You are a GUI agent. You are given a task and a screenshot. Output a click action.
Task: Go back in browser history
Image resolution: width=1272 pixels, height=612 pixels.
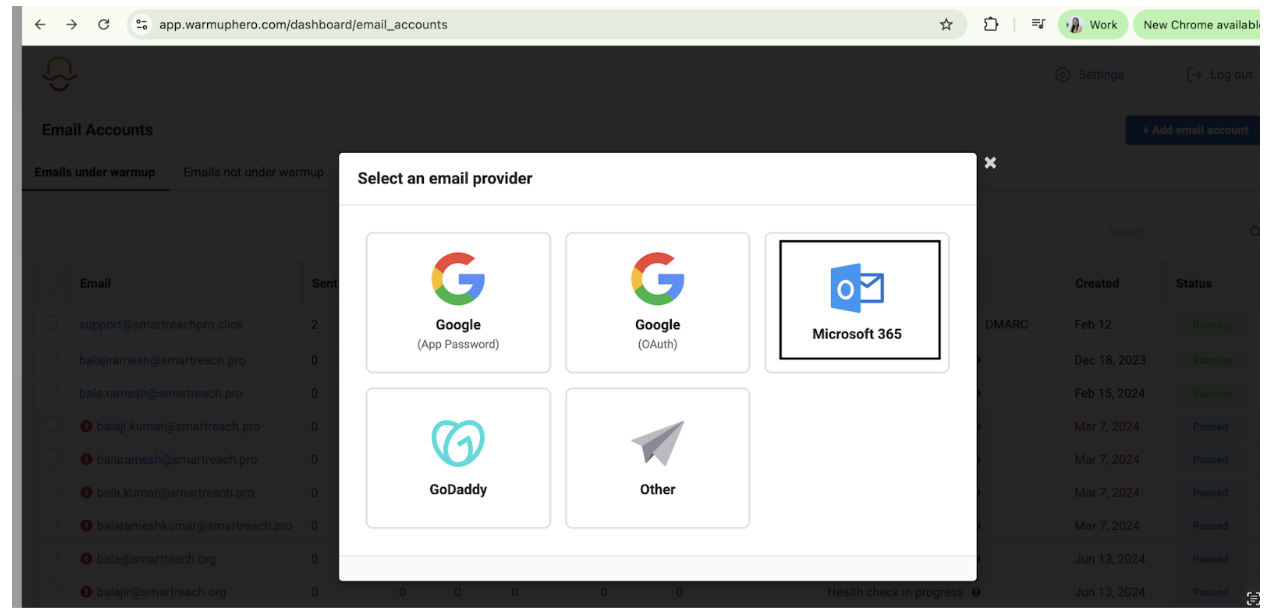click(40, 25)
